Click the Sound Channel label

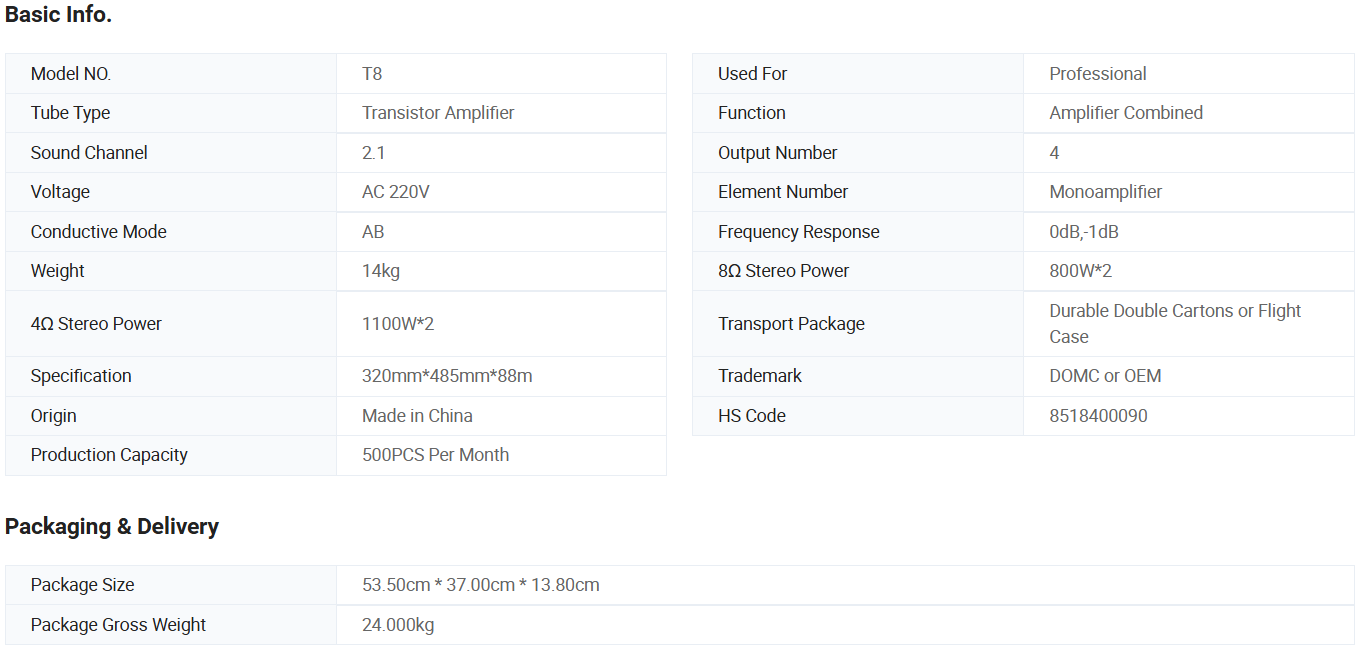[x=89, y=153]
